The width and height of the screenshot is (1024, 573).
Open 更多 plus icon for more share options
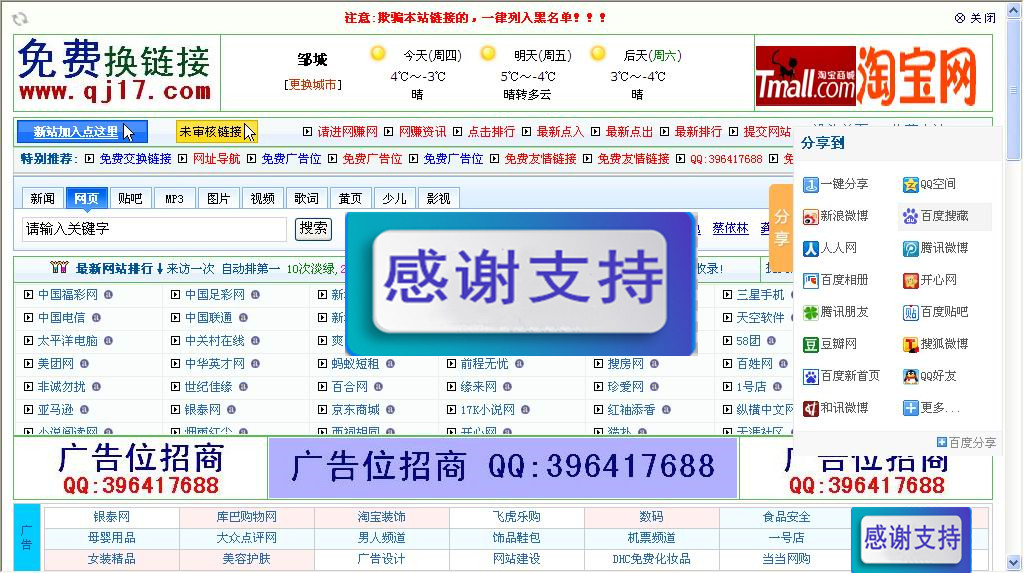point(910,409)
